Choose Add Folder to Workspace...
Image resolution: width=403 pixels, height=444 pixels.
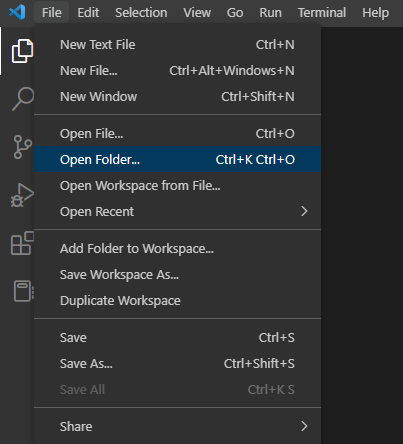point(177,249)
